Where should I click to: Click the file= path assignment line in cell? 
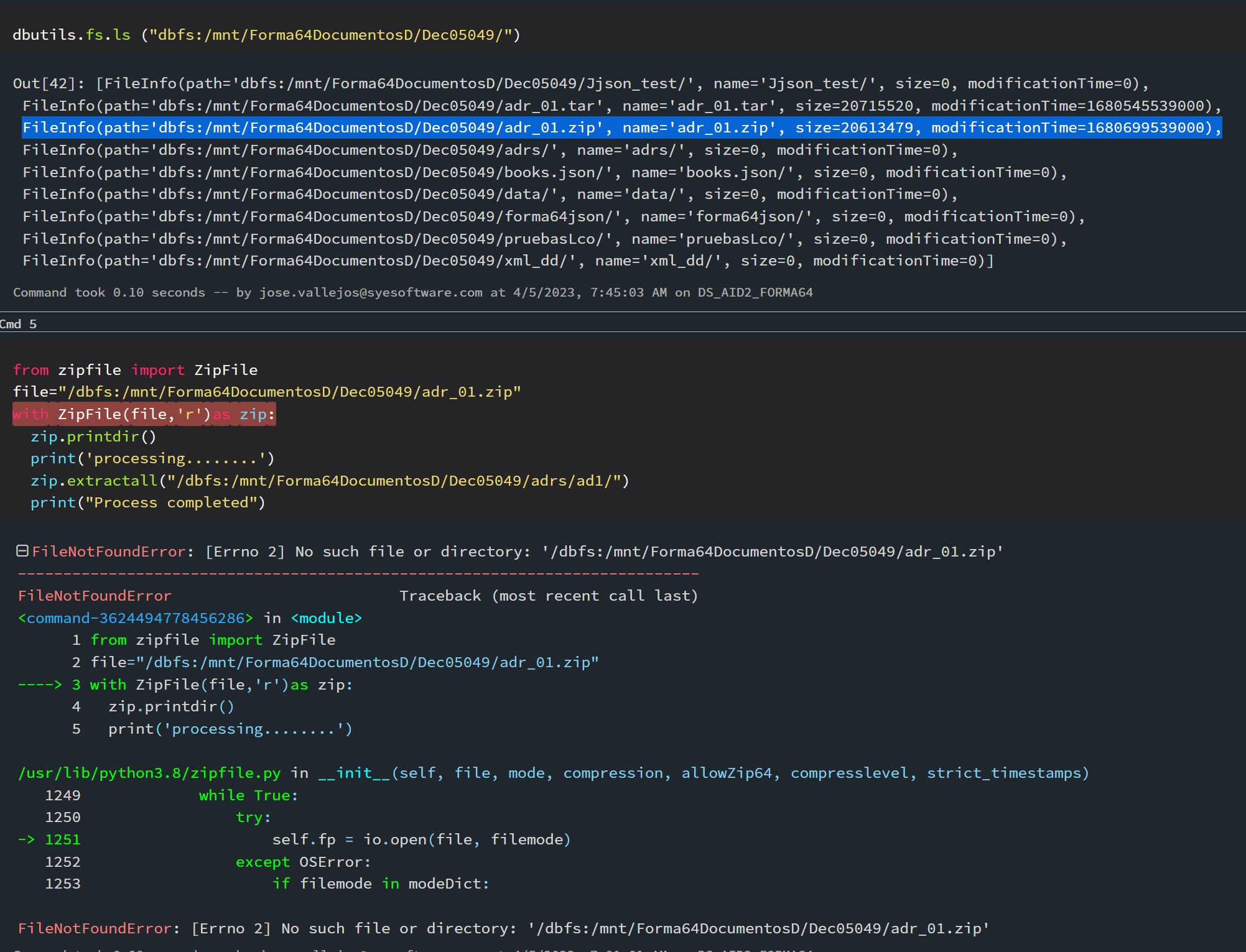click(266, 392)
